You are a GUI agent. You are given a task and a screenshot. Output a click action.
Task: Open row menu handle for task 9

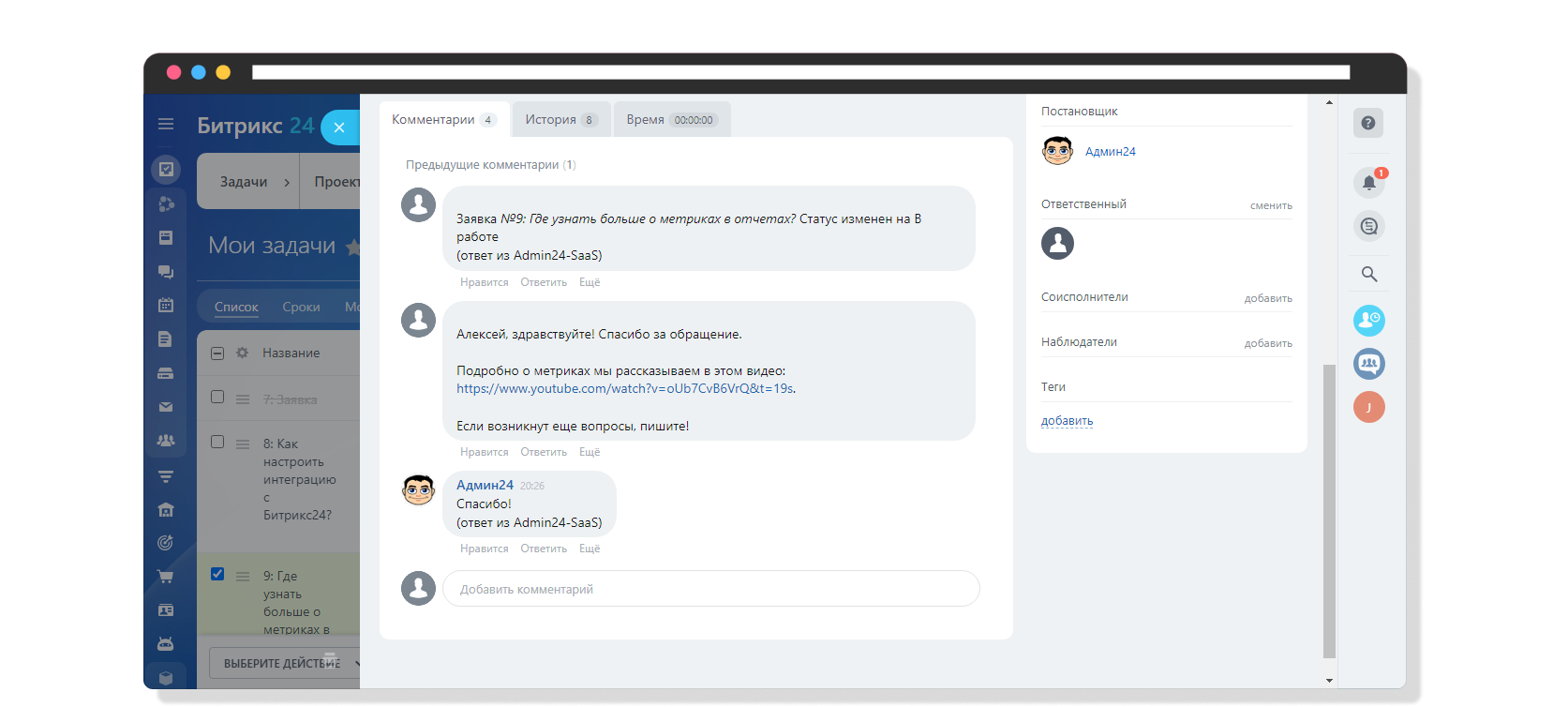(243, 577)
